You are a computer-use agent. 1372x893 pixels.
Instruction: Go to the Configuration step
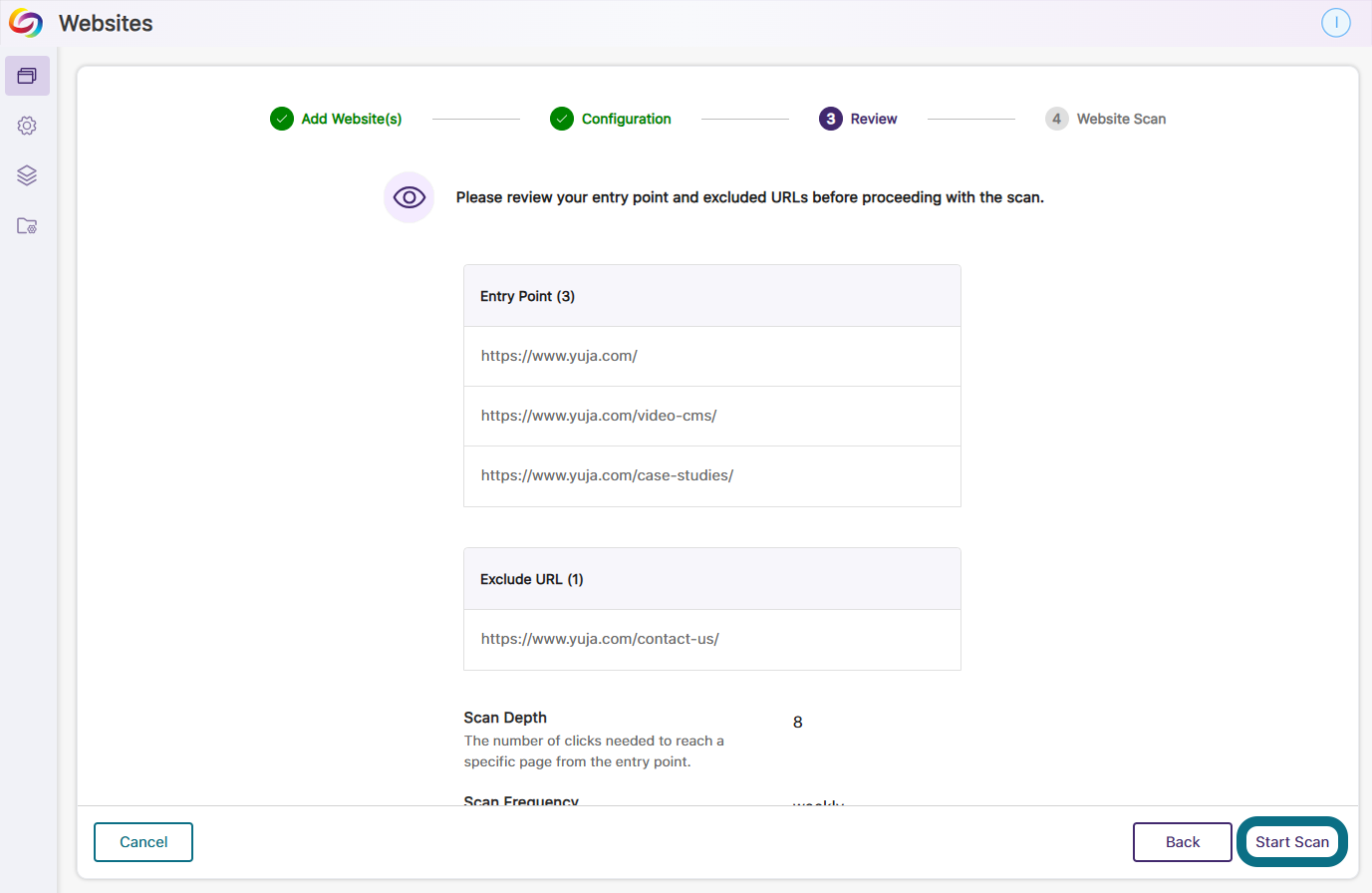pos(627,119)
